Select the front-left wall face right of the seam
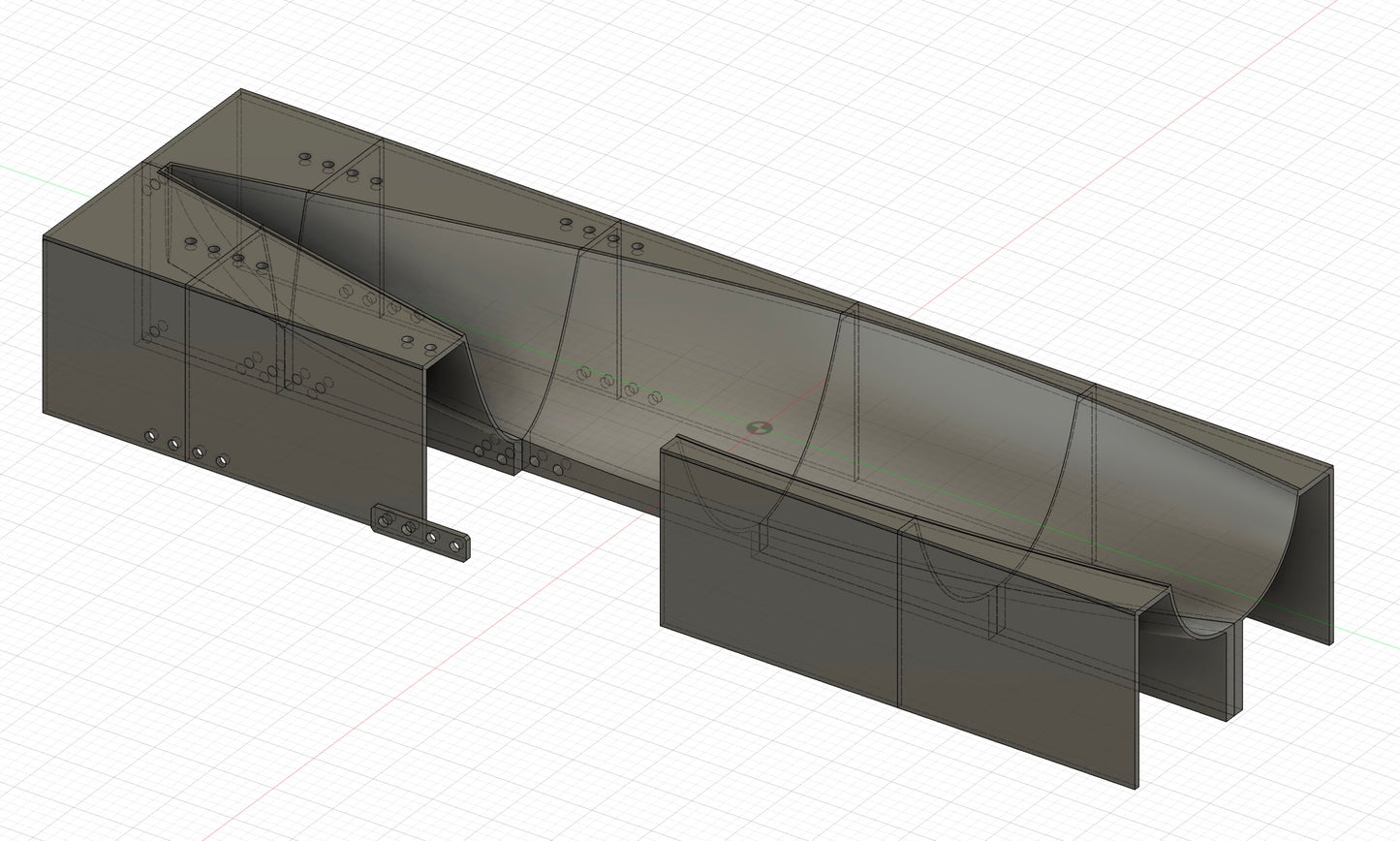This screenshot has height=841, width=1400. tap(310, 426)
